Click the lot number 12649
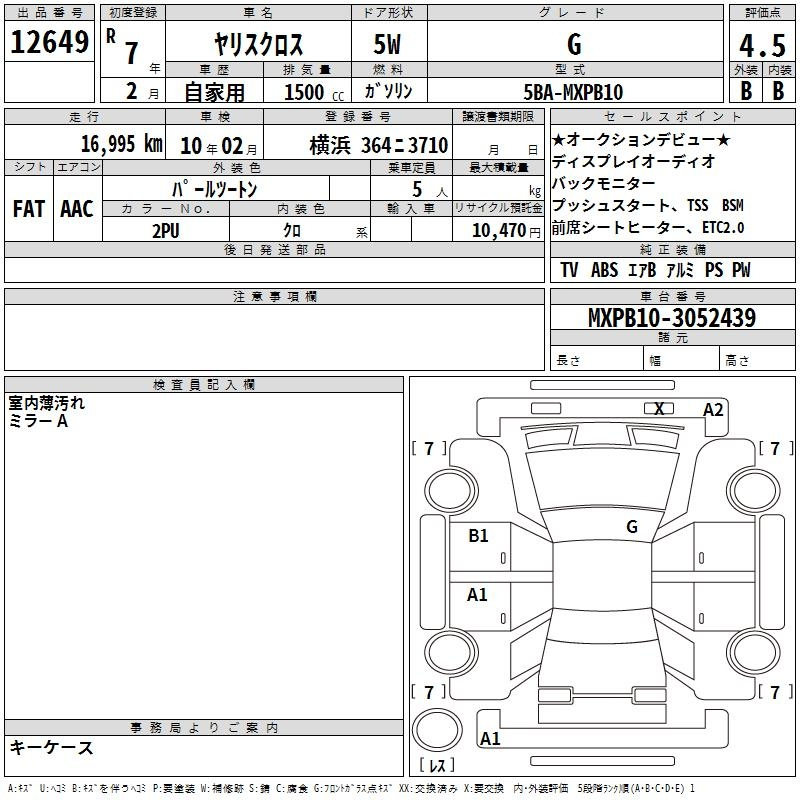Image resolution: width=800 pixels, height=800 pixels. [50, 44]
